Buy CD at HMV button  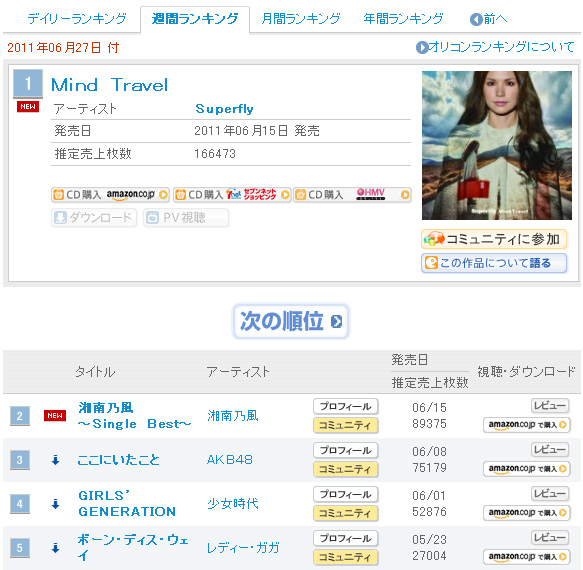[x=352, y=195]
